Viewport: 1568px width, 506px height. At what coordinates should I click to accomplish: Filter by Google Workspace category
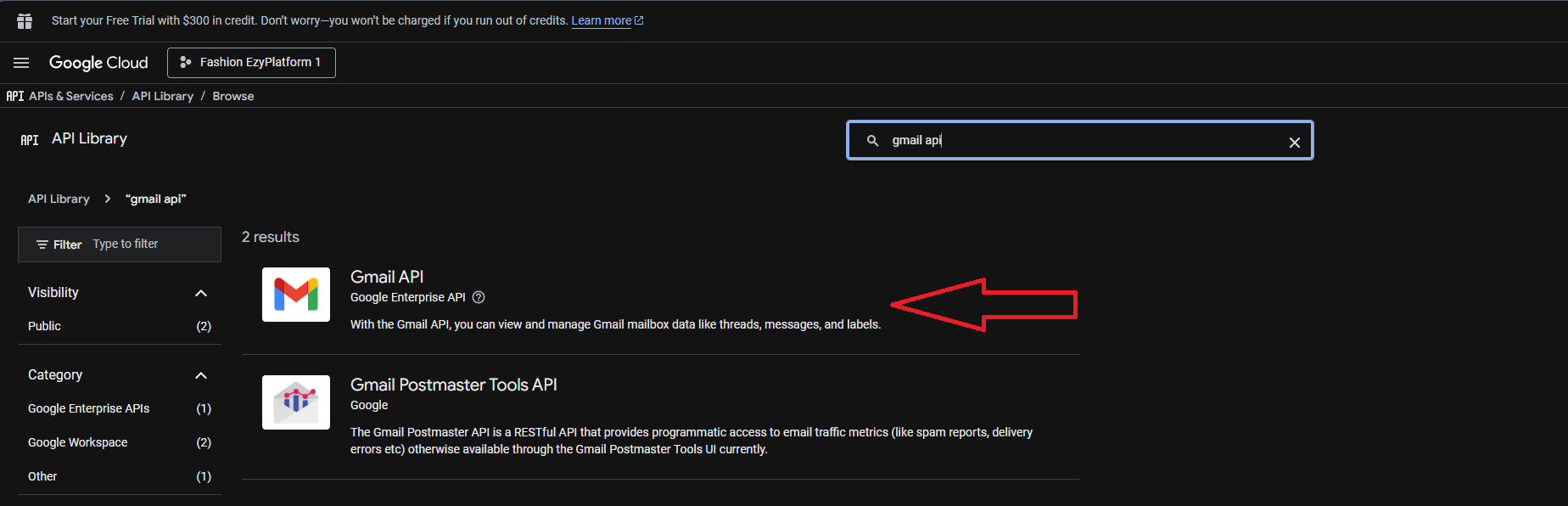(78, 442)
